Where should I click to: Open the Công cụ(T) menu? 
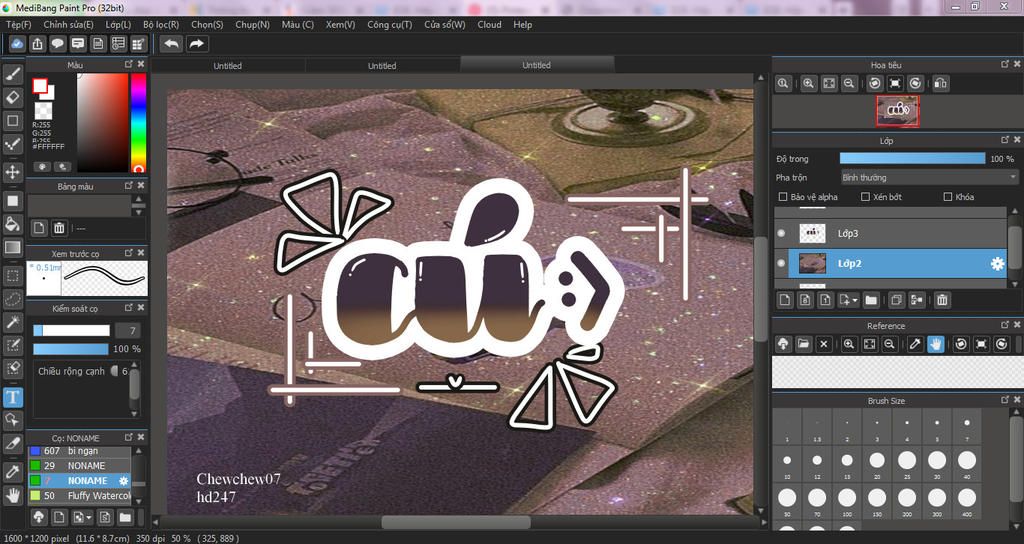[390, 24]
